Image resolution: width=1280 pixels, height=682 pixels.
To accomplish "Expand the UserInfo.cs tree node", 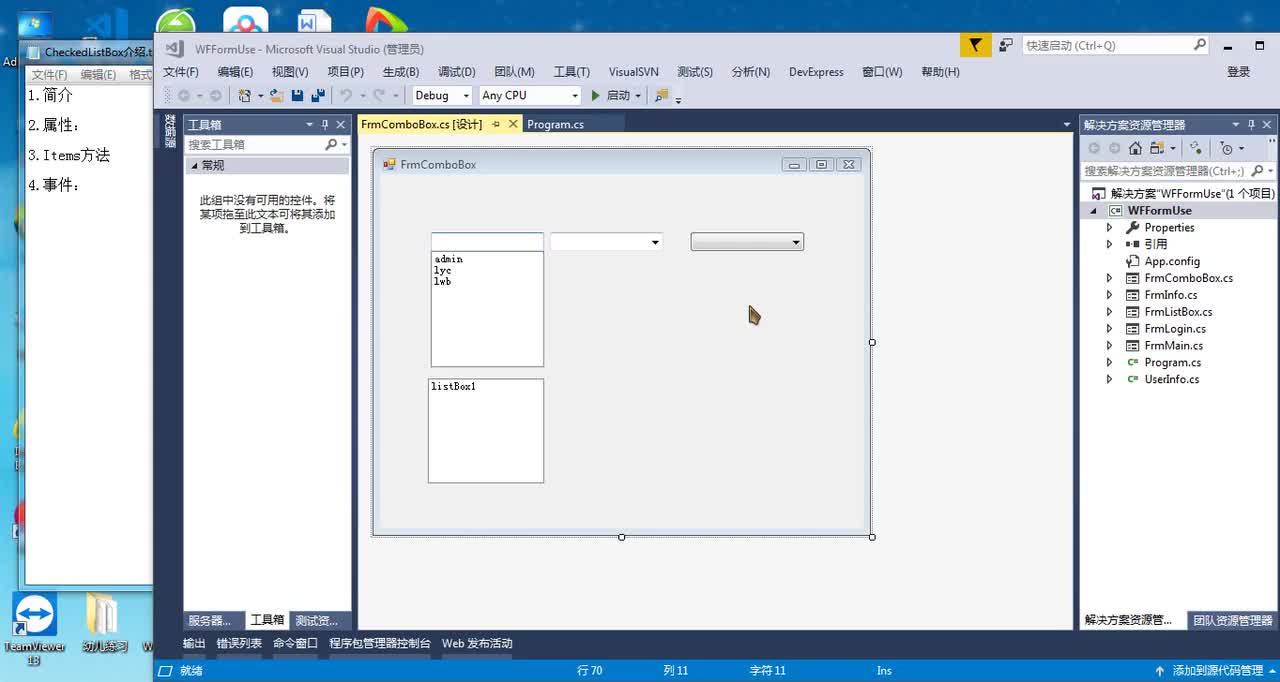I will [x=1109, y=379].
